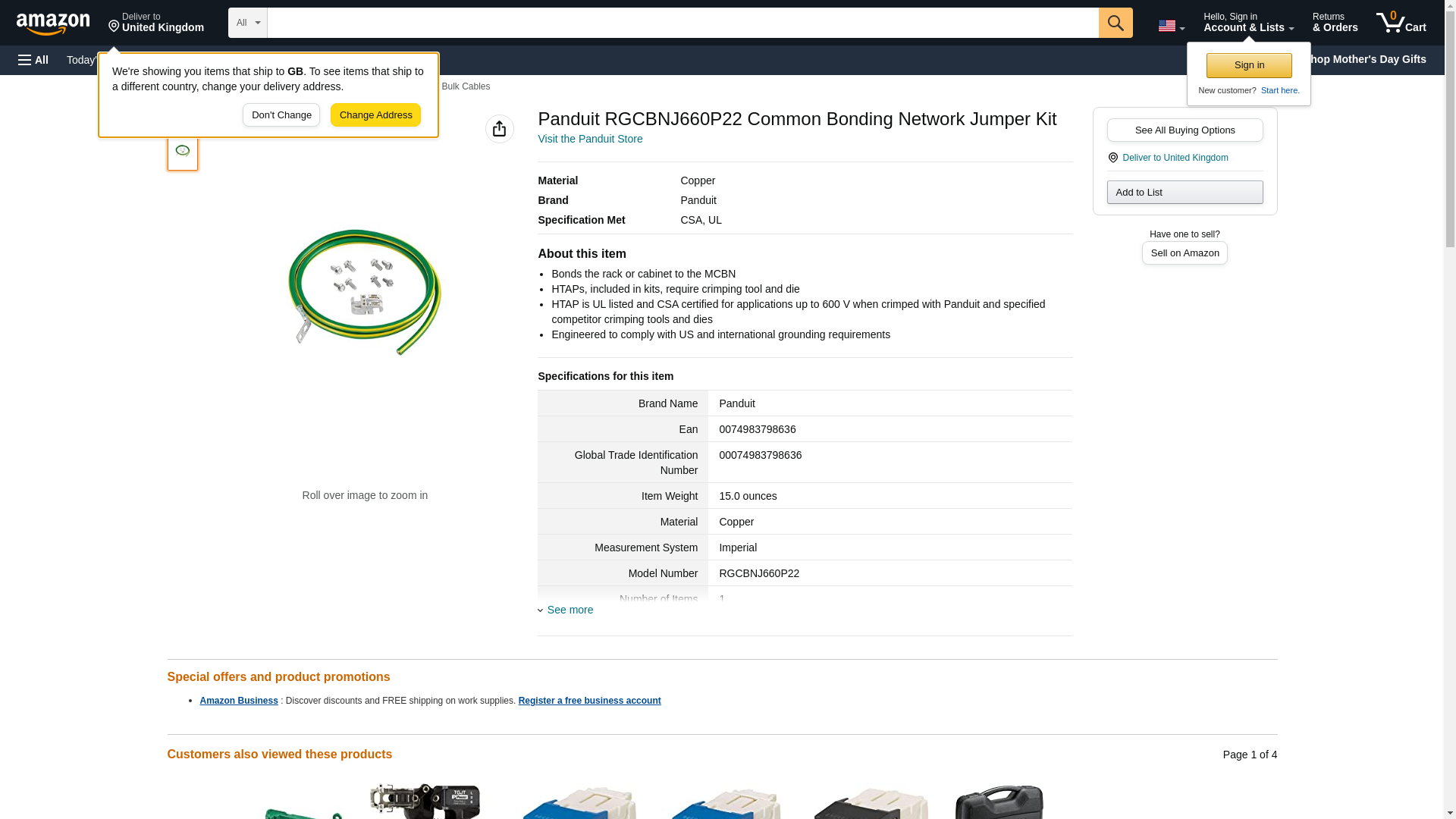Open the Account & Lists dropdown

coord(1247,23)
